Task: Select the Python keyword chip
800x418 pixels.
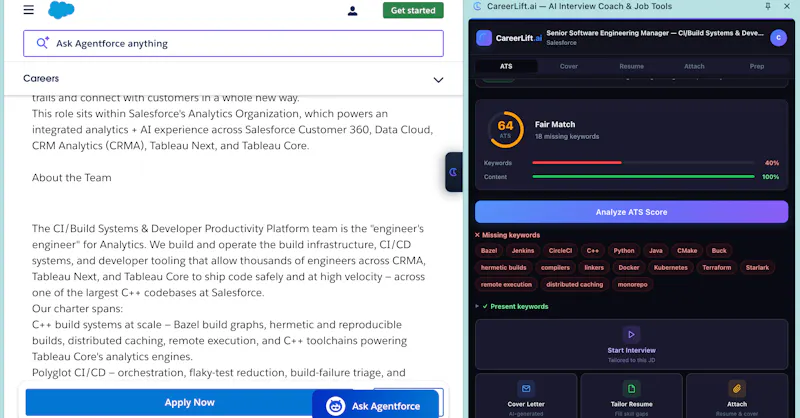Action: point(624,251)
